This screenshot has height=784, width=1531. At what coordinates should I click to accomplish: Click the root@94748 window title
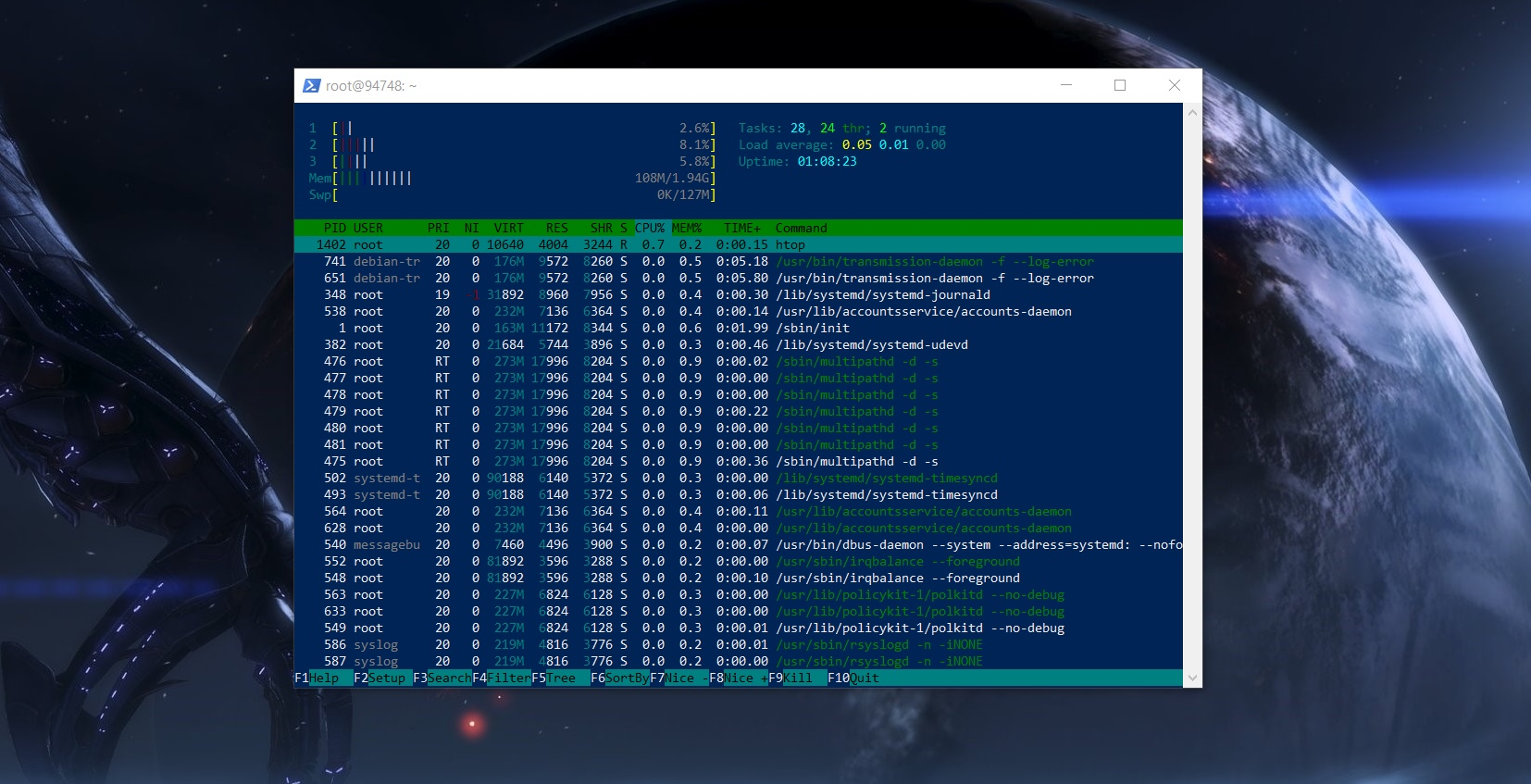coord(371,85)
